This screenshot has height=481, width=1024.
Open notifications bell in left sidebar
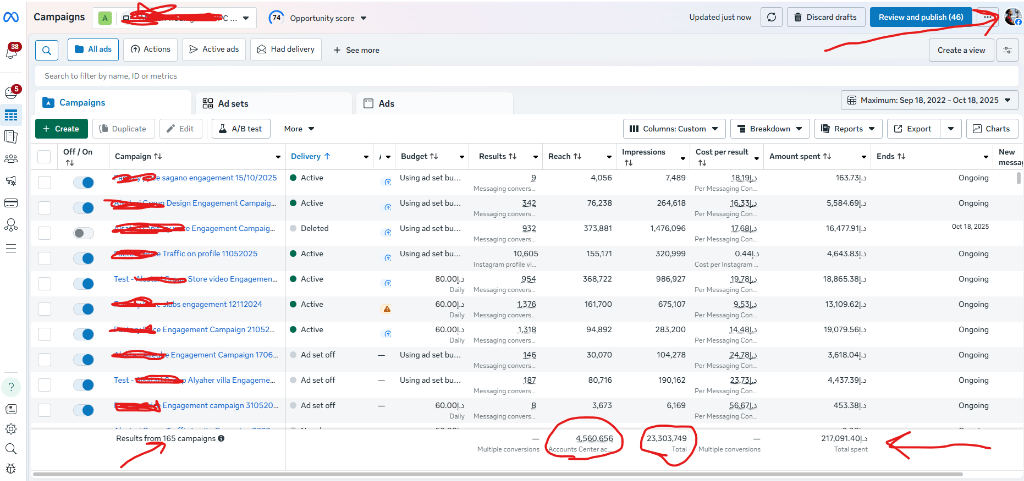13,52
